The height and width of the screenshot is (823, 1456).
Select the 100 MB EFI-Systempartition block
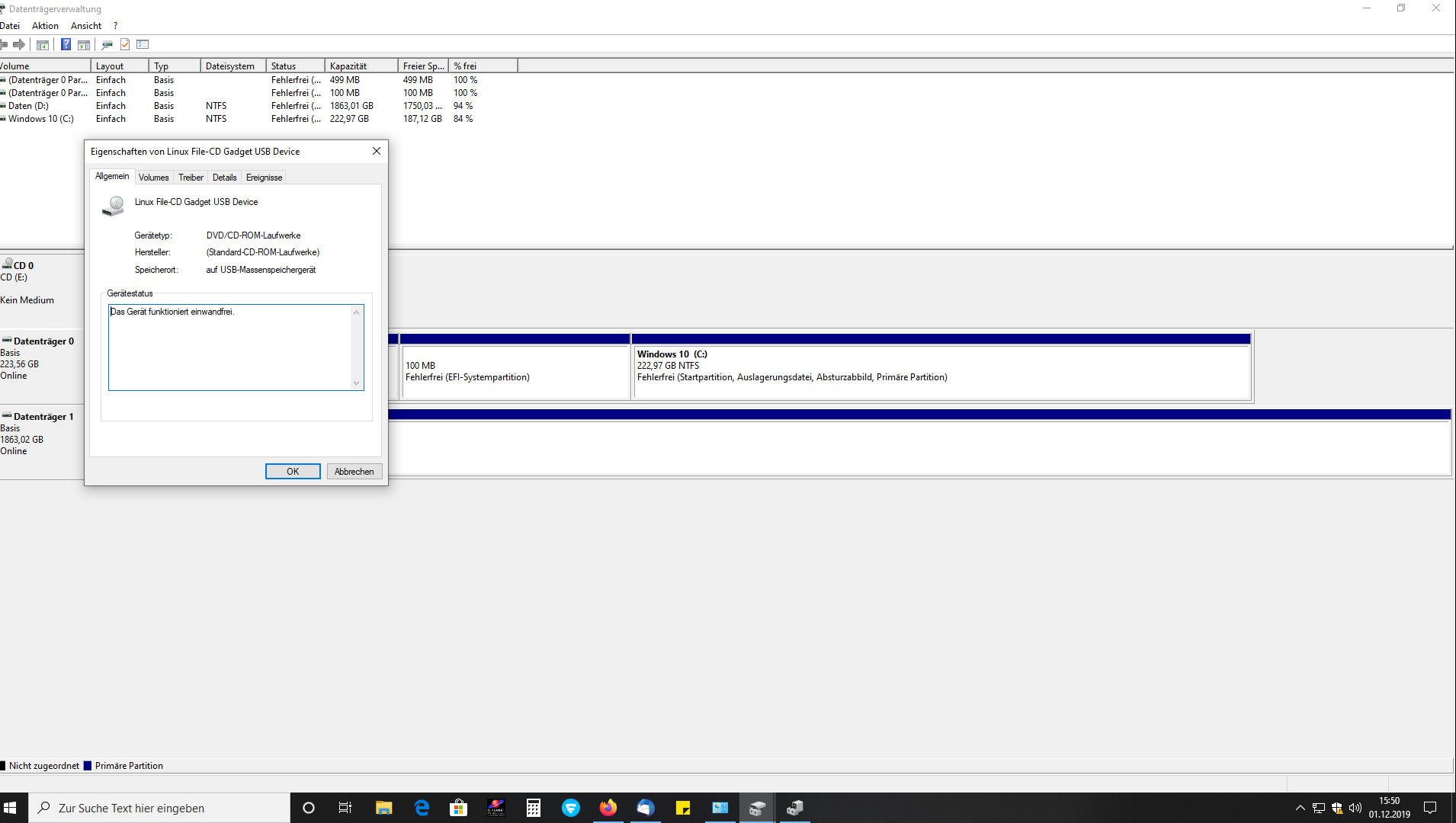pos(515,366)
